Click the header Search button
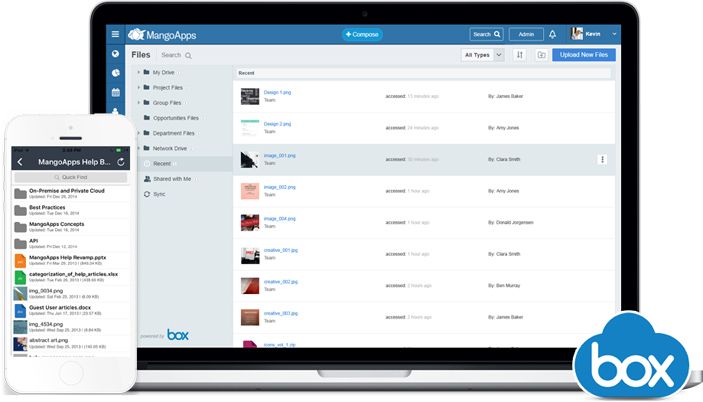Image resolution: width=703 pixels, height=402 pixels. 486,34
